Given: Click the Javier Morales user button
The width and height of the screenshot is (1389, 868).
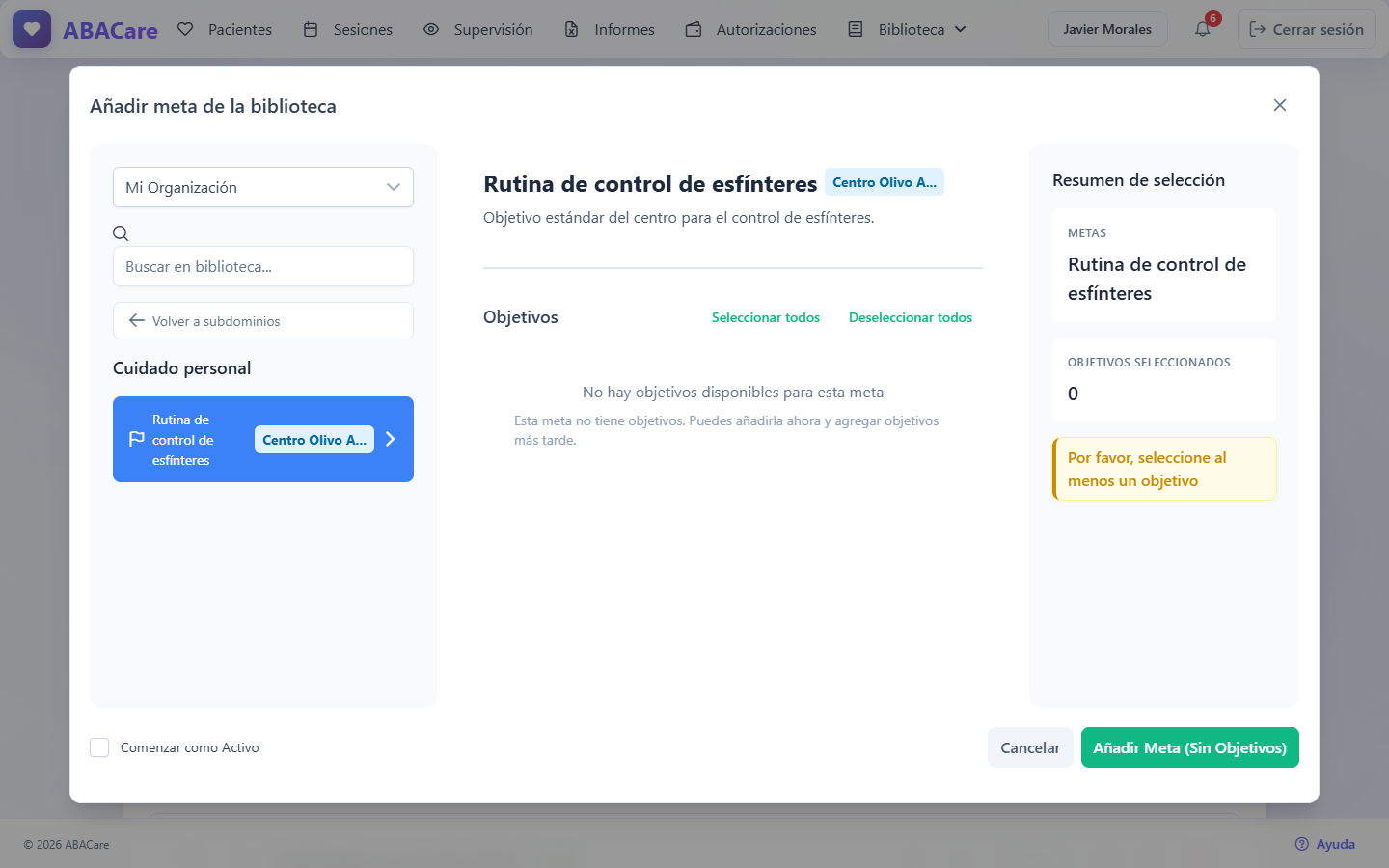Looking at the screenshot, I should [x=1107, y=29].
